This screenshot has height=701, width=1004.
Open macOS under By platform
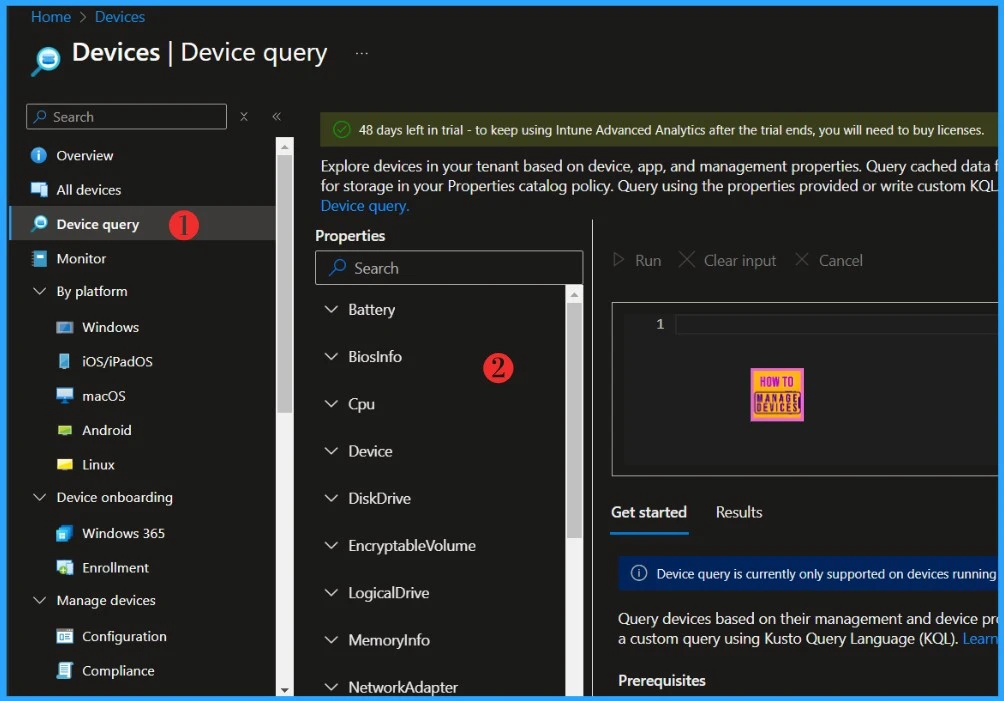(104, 396)
